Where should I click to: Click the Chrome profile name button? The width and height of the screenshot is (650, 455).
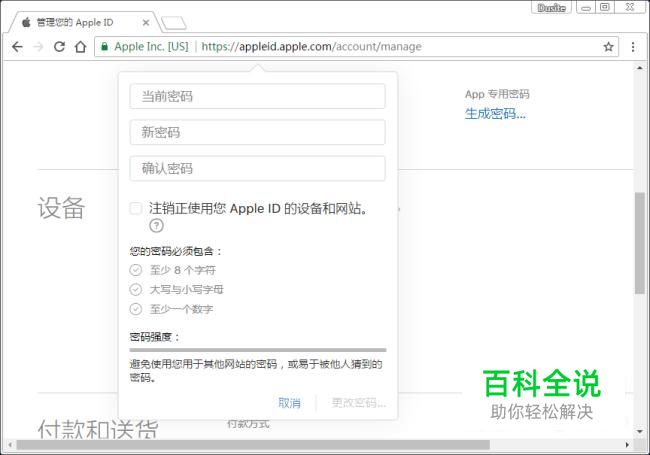coord(551,7)
